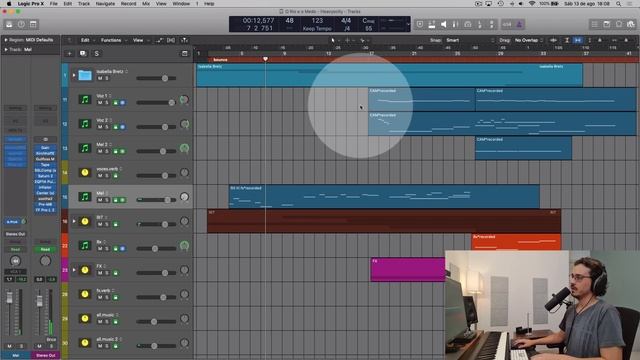Toggle record enable on the Voz 1 track
This screenshot has height=360, width=640.
(116, 102)
